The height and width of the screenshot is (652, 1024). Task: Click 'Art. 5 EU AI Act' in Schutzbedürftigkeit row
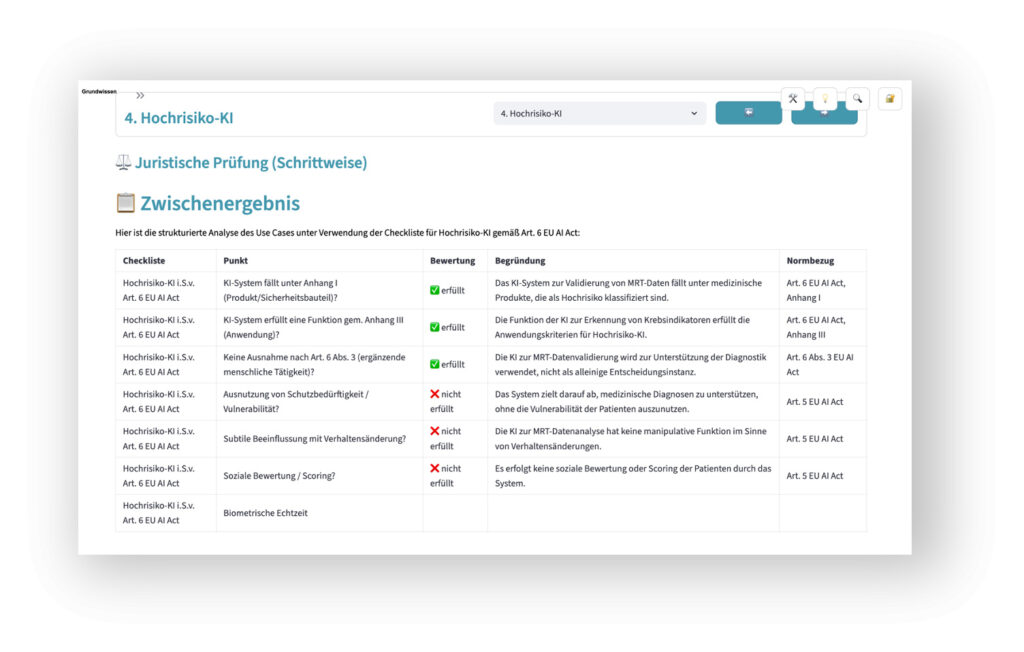tap(823, 402)
